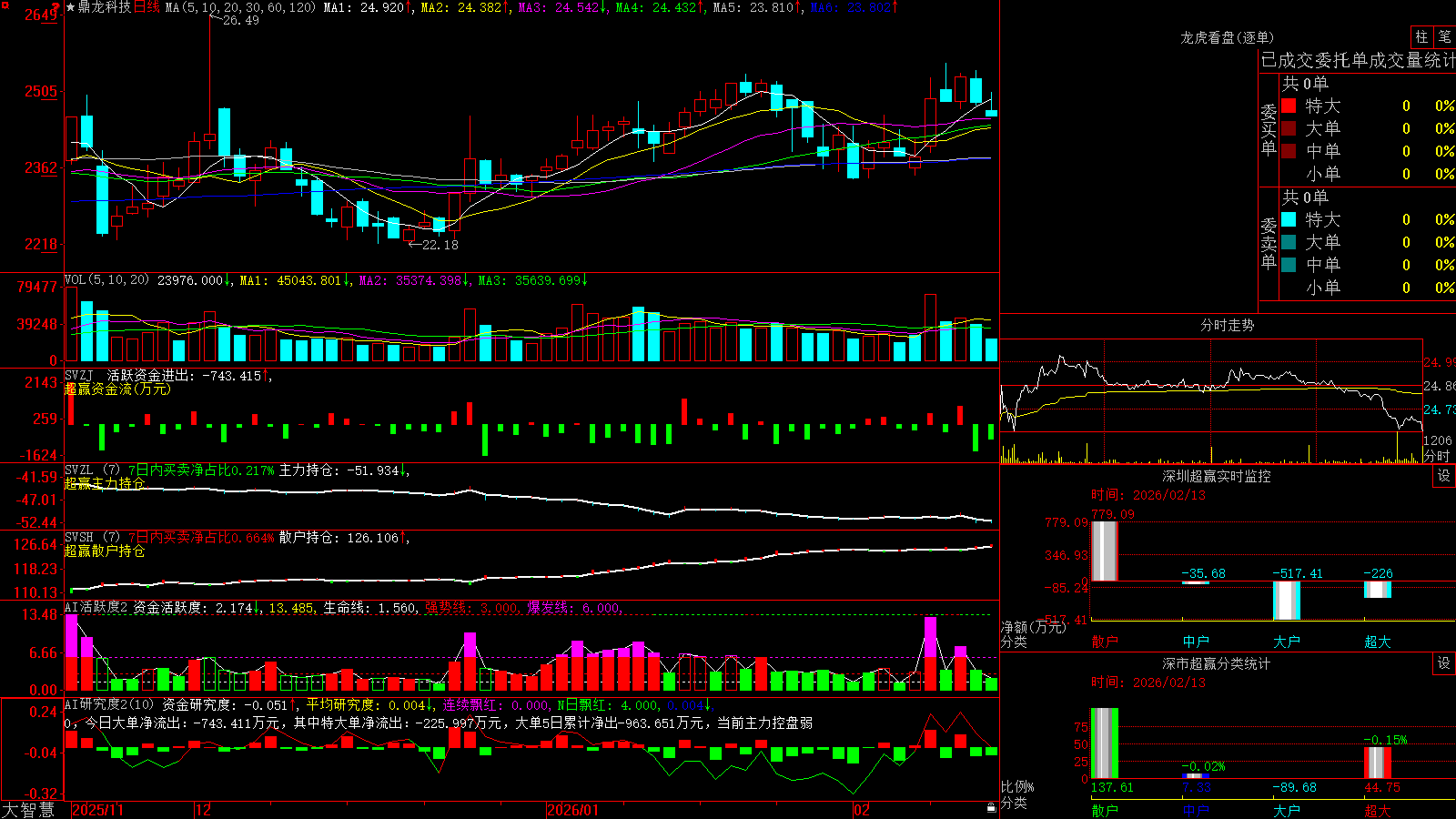The height and width of the screenshot is (819, 1456).
Task: Click the AI研究度2(10) indicator label
Action: (109, 704)
